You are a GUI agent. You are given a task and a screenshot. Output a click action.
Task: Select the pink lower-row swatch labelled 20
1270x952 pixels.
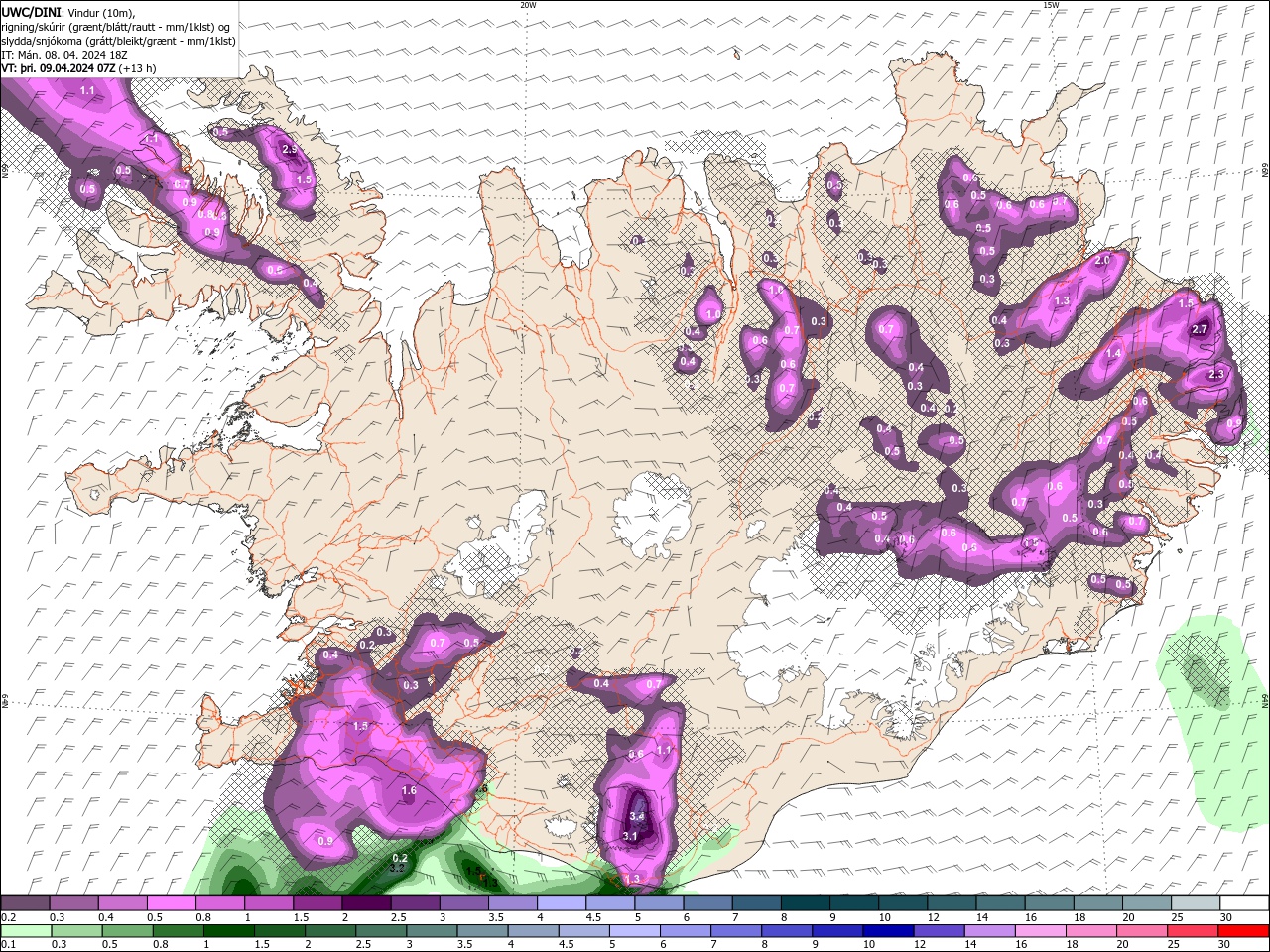tap(1141, 931)
